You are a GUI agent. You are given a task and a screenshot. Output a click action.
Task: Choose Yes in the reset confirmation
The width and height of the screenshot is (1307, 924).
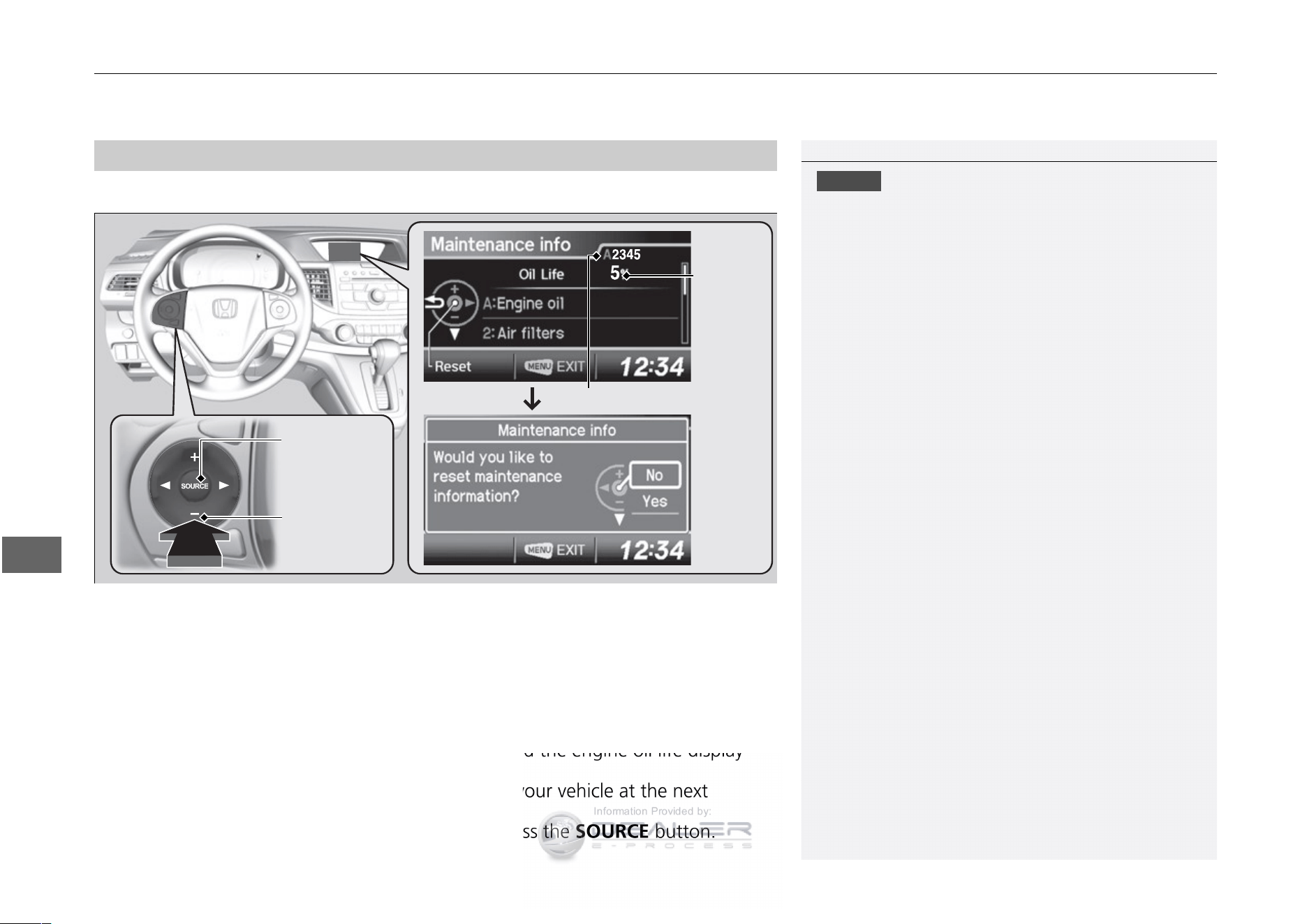pos(655,501)
